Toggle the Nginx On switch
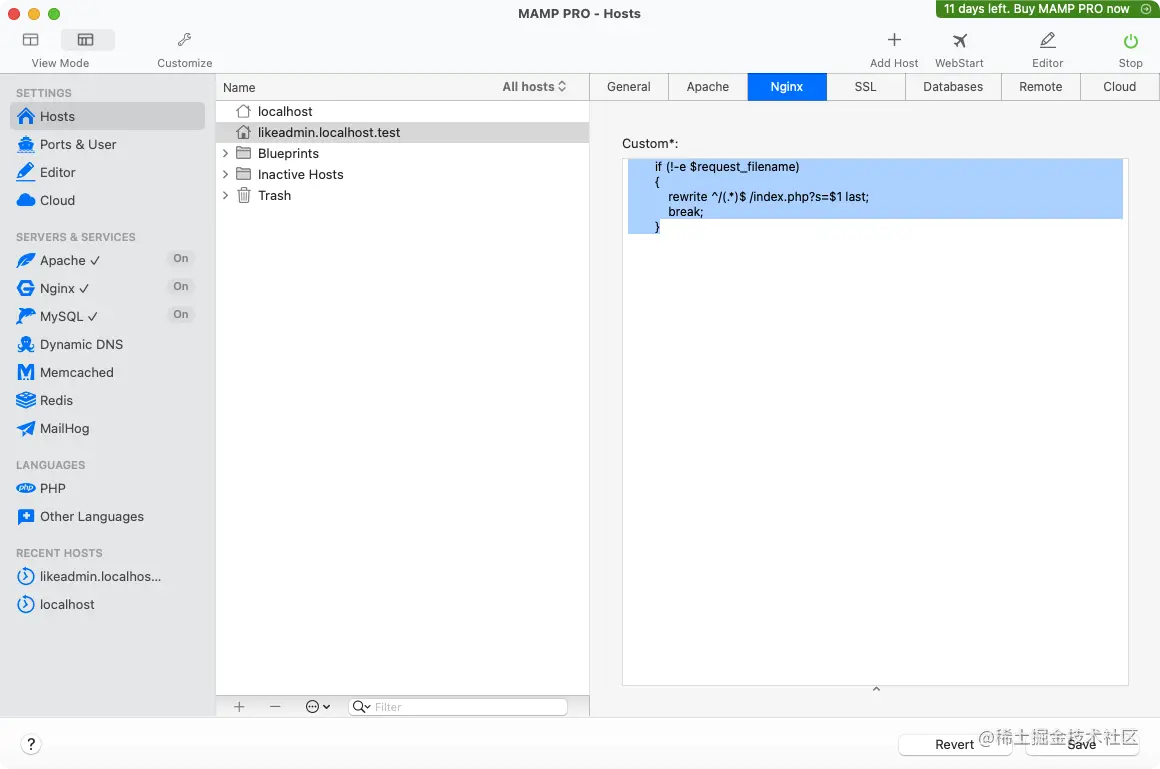Screen dimensions: 1160x769 coord(181,286)
